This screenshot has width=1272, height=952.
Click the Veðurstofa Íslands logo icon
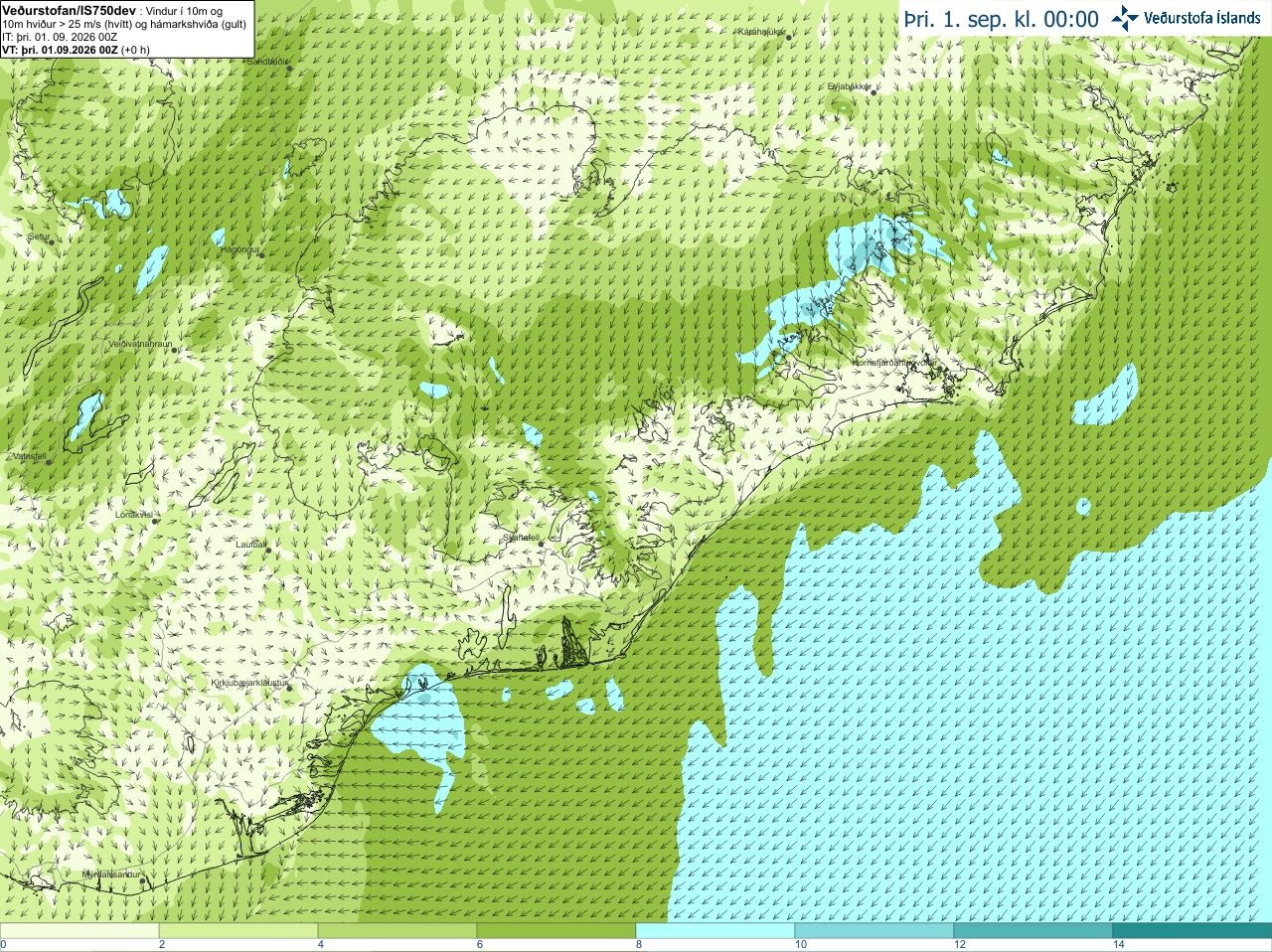coord(1124,18)
